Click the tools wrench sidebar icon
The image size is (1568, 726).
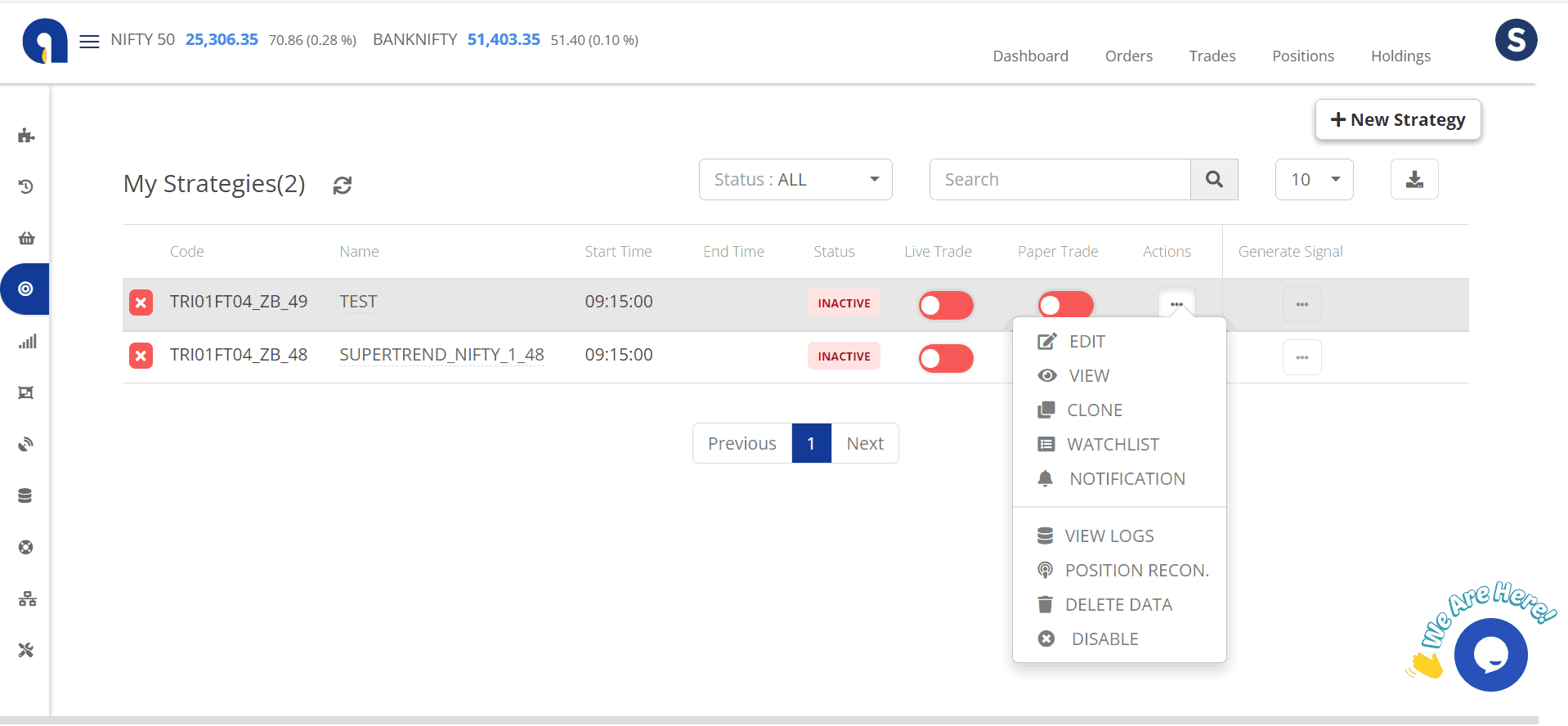26,650
